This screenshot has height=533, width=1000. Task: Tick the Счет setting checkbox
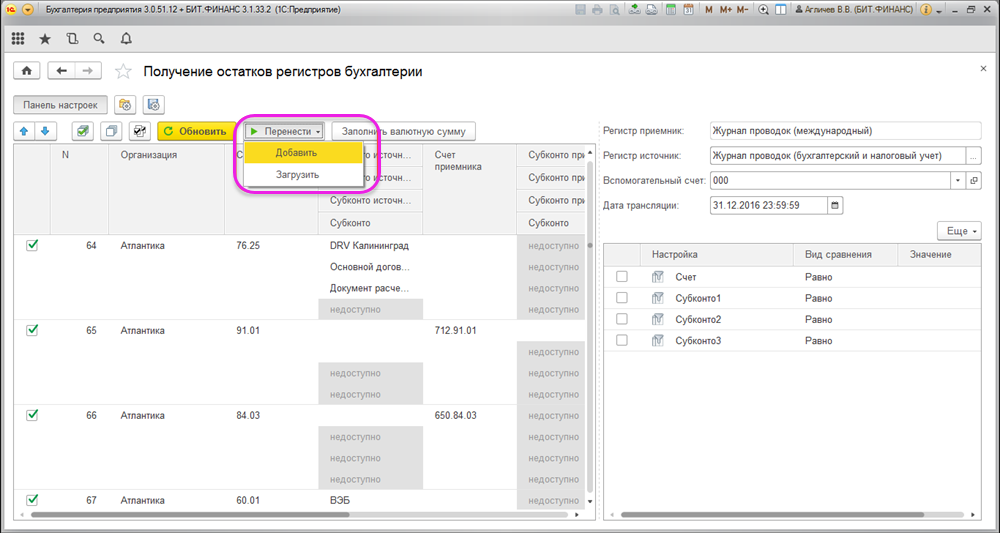(x=622, y=277)
